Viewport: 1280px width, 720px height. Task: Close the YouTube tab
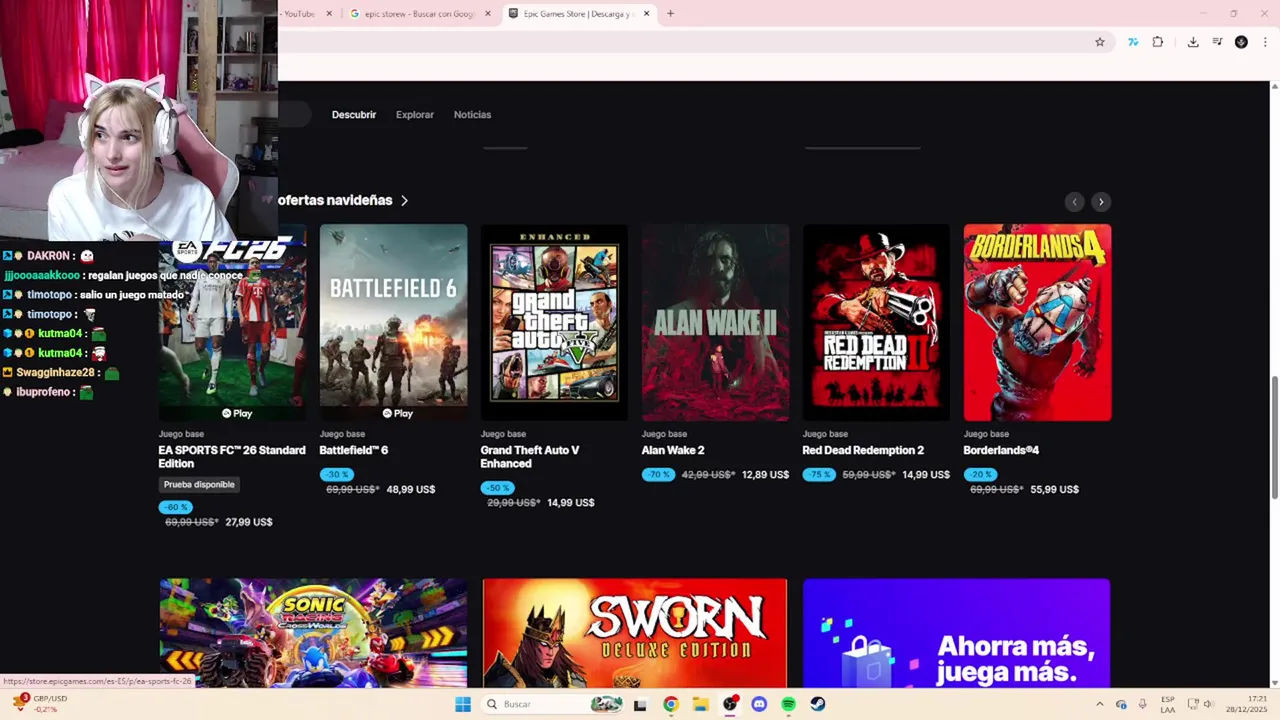click(329, 14)
